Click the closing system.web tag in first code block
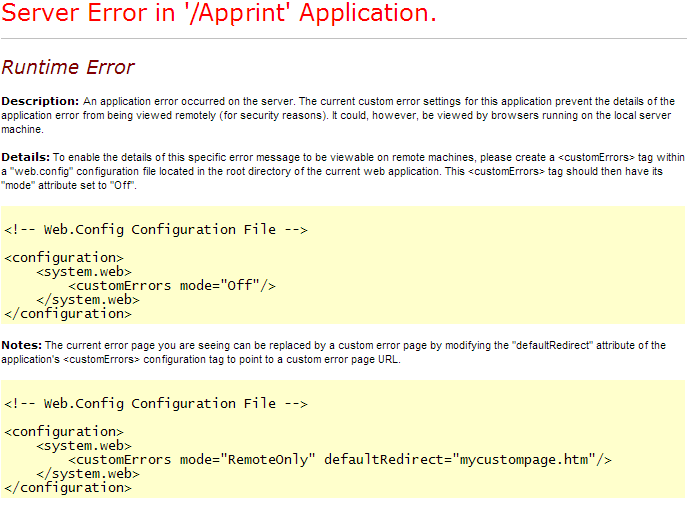Screen dimensions: 687x506 [x=88, y=300]
